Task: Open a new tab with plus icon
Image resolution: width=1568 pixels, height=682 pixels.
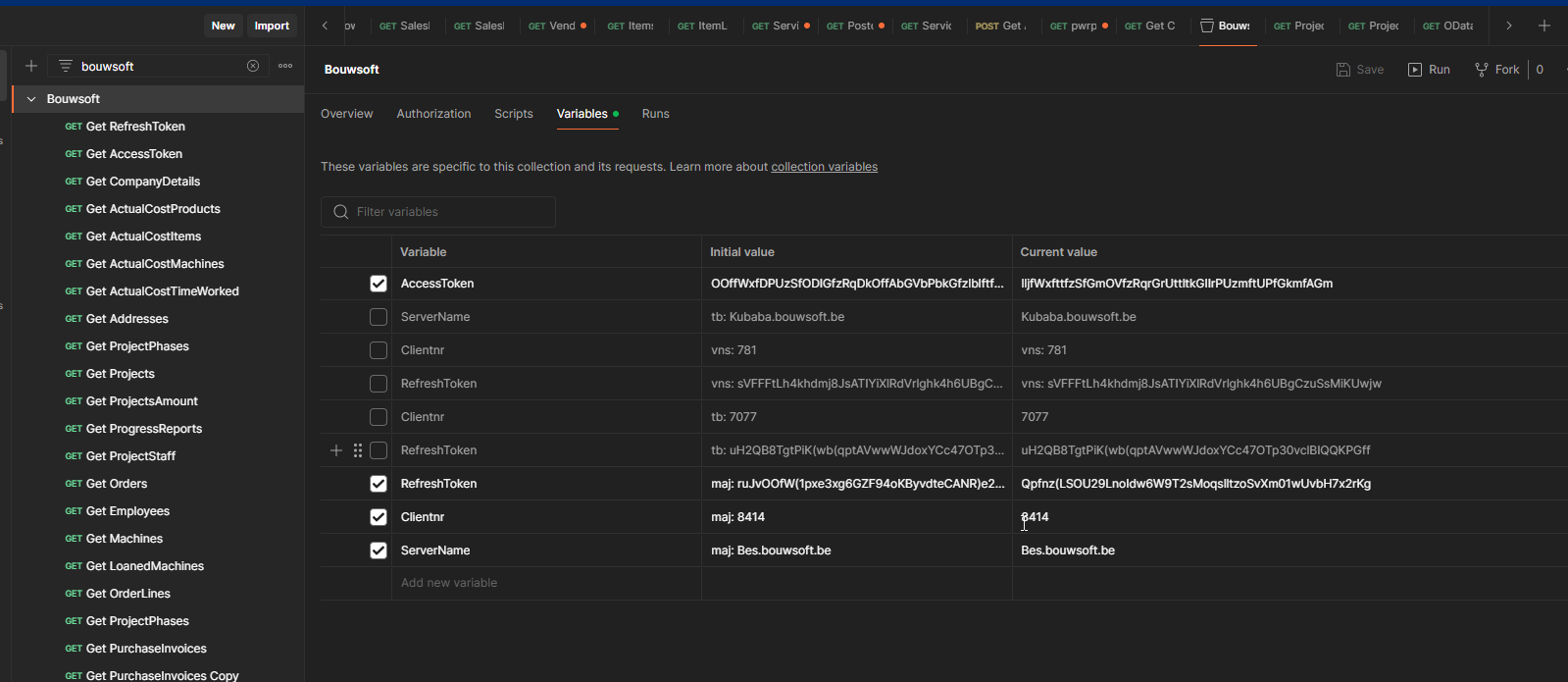Action: [1544, 26]
